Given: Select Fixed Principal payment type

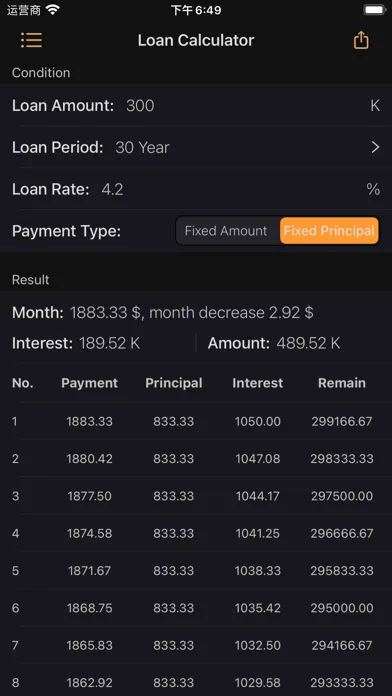Looking at the screenshot, I should click(x=329, y=231).
